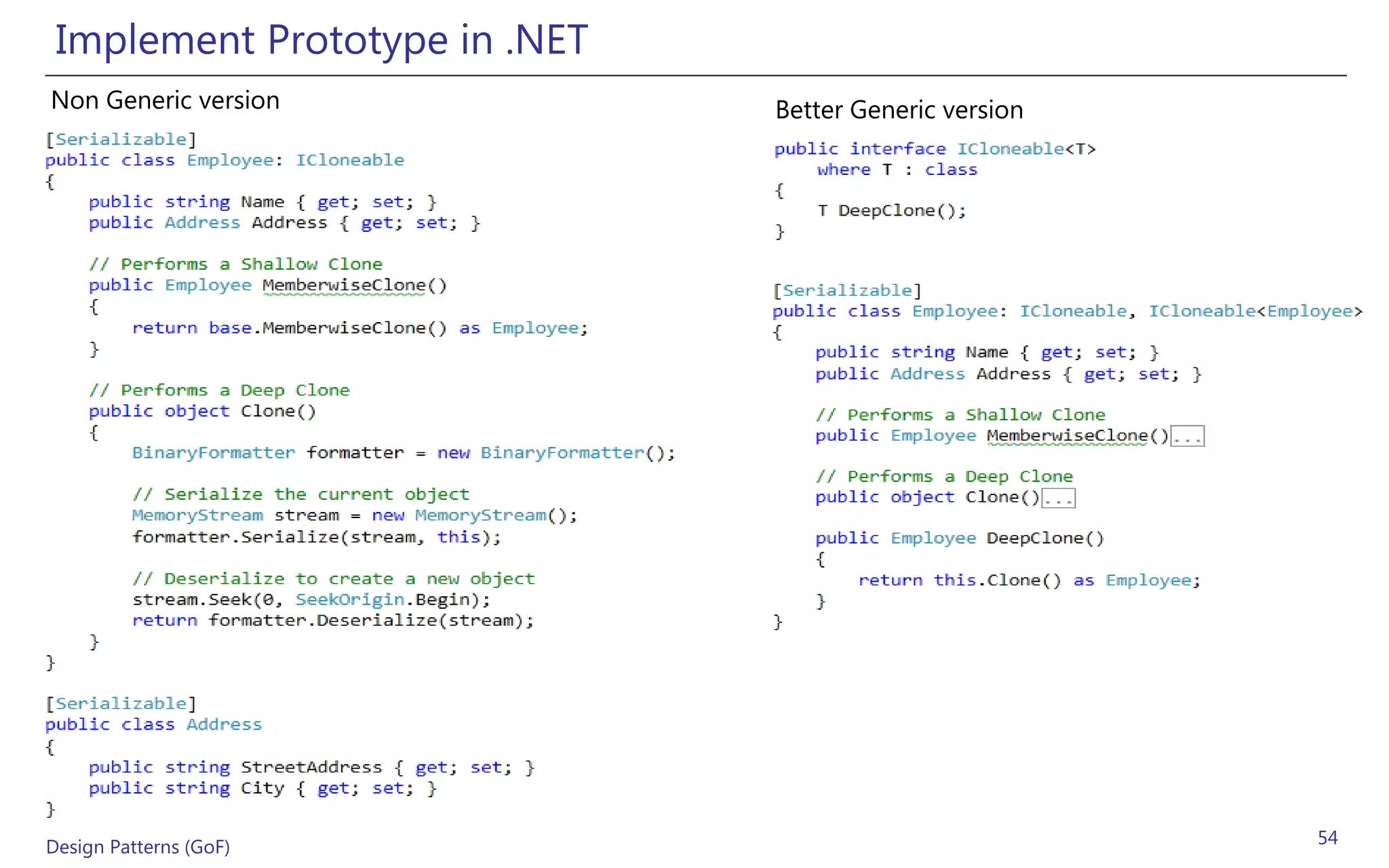Expand the collapsed MemberwiseClone() code ellipsis box

click(x=1187, y=436)
